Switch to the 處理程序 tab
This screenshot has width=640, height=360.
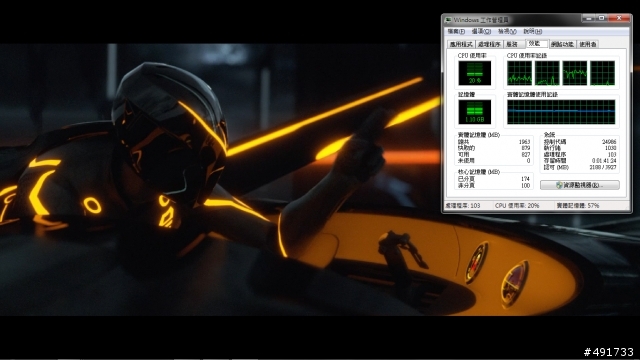tap(489, 44)
